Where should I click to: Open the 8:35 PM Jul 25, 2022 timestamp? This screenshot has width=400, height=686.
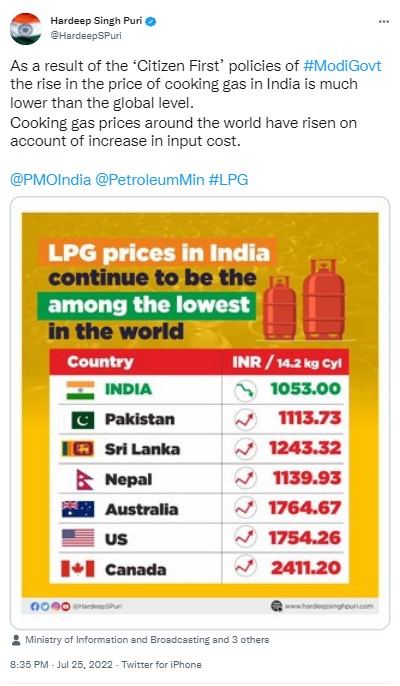tap(61, 665)
